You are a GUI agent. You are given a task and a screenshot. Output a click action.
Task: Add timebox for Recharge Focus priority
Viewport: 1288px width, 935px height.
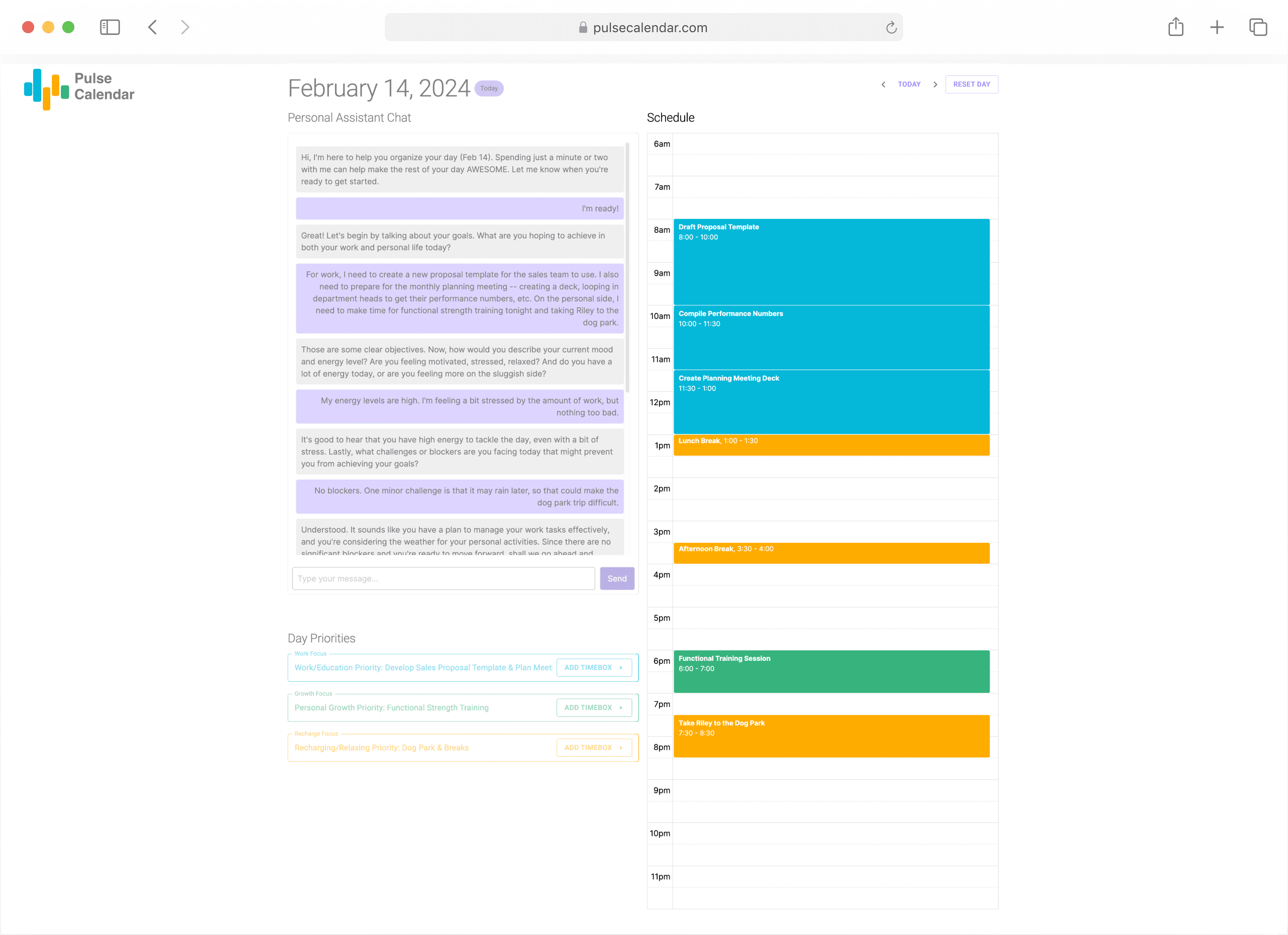(x=593, y=748)
